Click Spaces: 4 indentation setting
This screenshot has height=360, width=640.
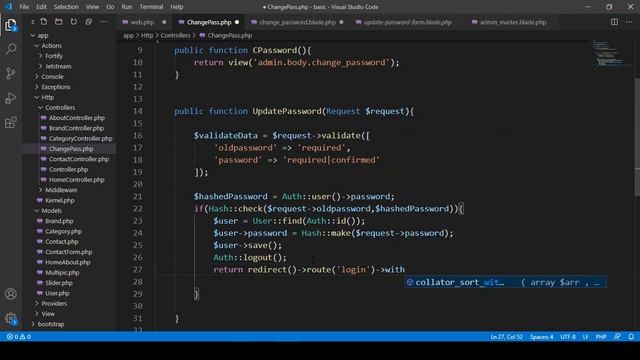(541, 337)
